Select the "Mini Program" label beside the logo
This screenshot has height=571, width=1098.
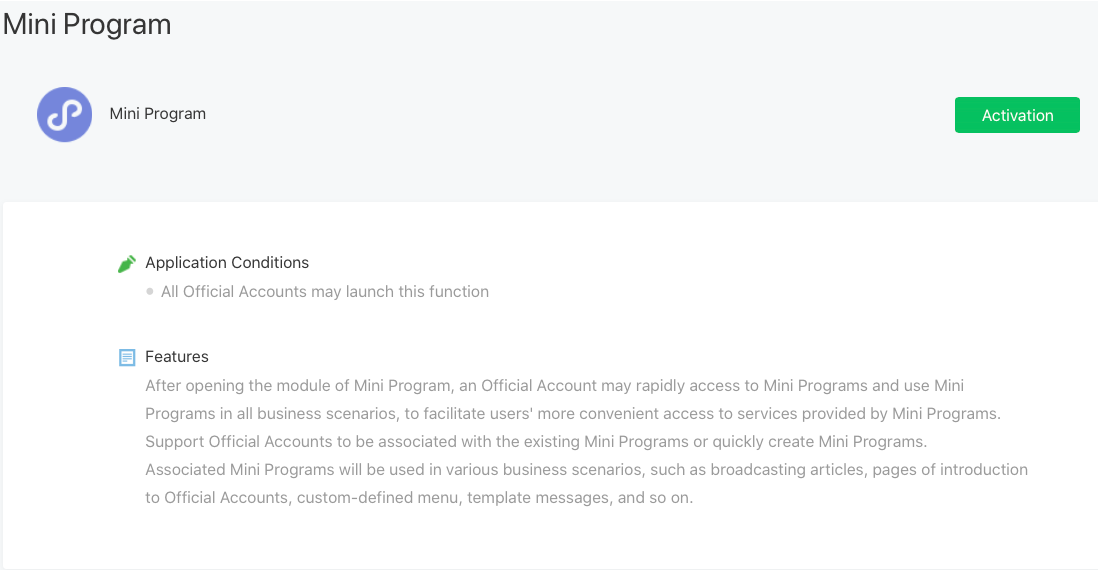pyautogui.click(x=158, y=114)
